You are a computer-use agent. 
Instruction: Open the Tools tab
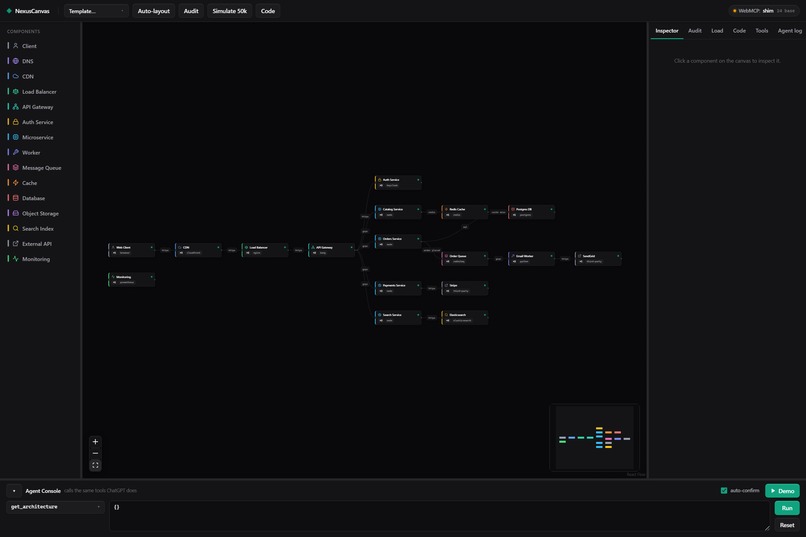click(x=762, y=31)
